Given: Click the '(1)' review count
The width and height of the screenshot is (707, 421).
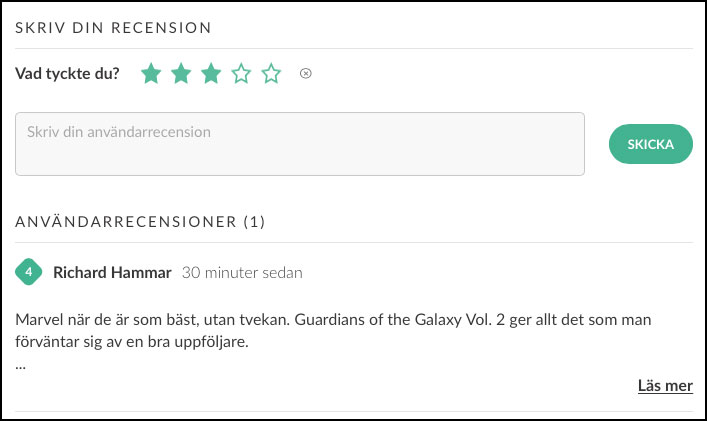Looking at the screenshot, I should [x=254, y=221].
